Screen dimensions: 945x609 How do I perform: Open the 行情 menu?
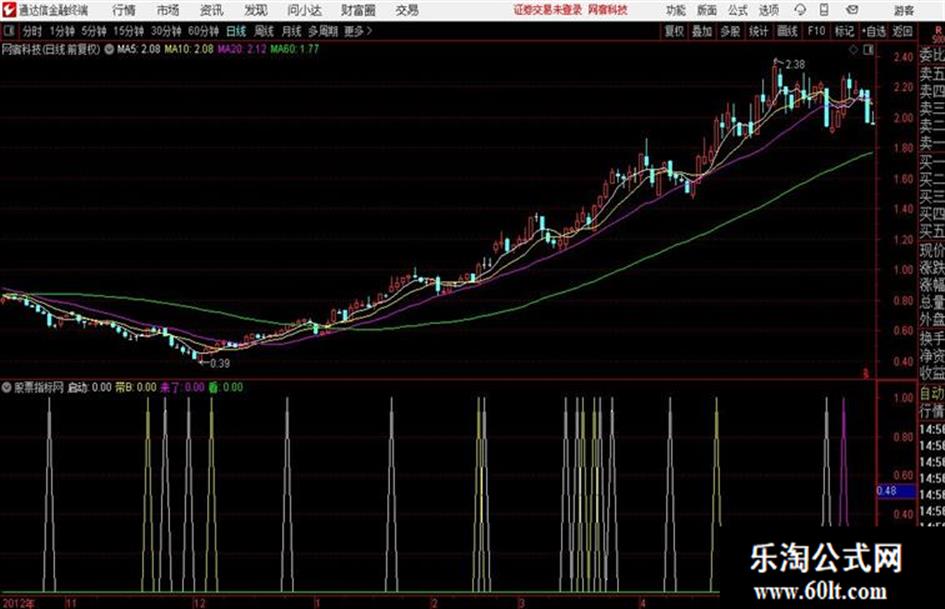(x=124, y=10)
